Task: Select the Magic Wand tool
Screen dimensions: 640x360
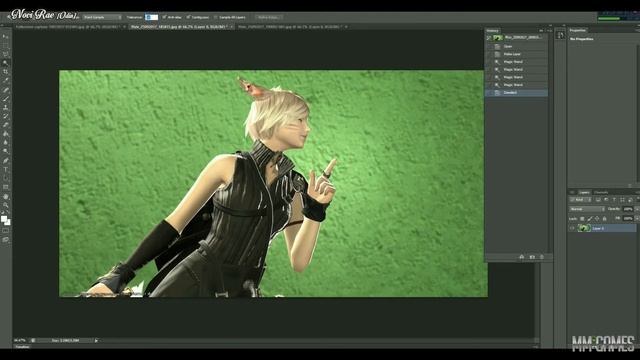Action: [x=5, y=63]
